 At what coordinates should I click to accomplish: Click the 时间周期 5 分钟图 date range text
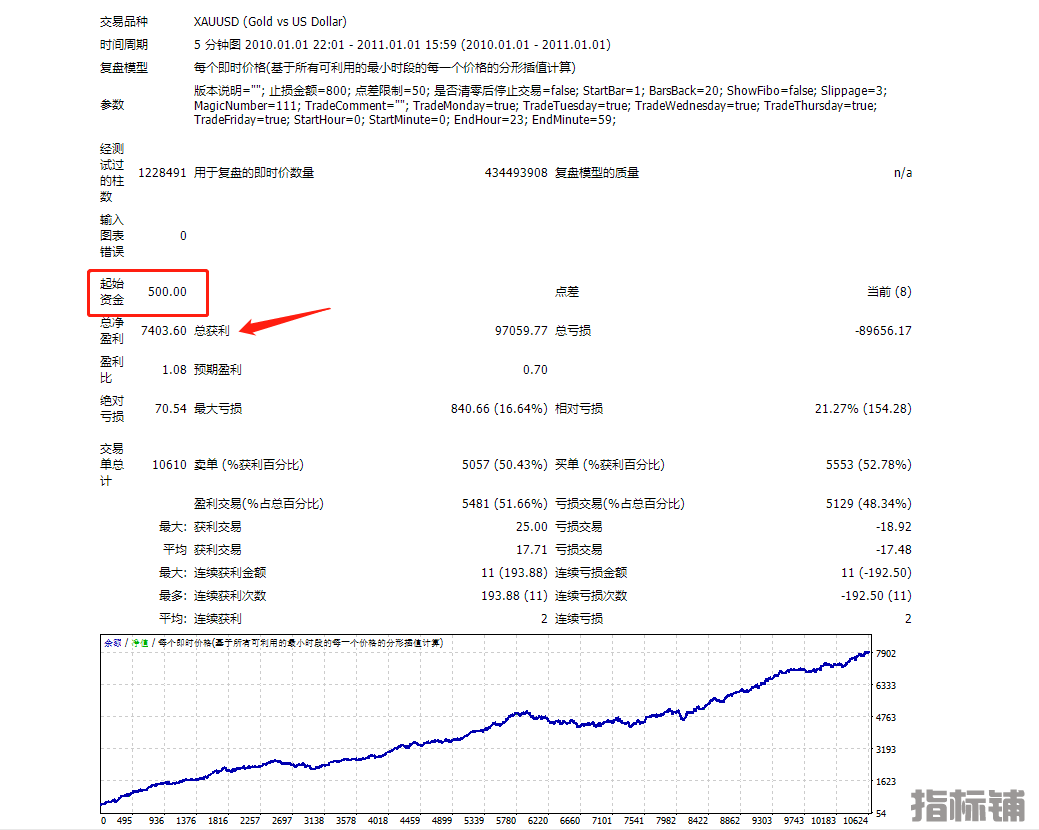click(x=402, y=45)
